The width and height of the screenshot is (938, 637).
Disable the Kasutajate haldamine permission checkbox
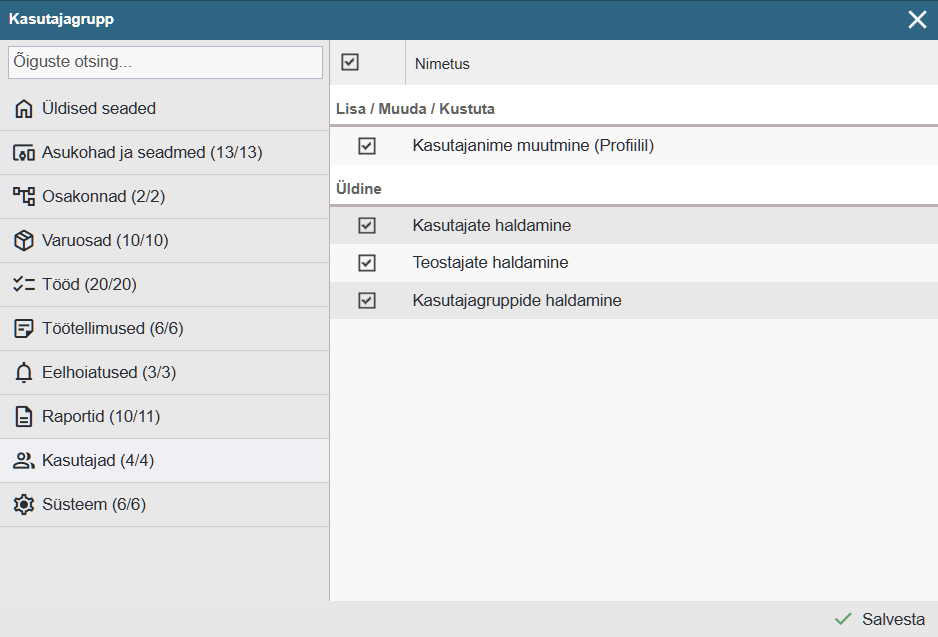(x=367, y=226)
